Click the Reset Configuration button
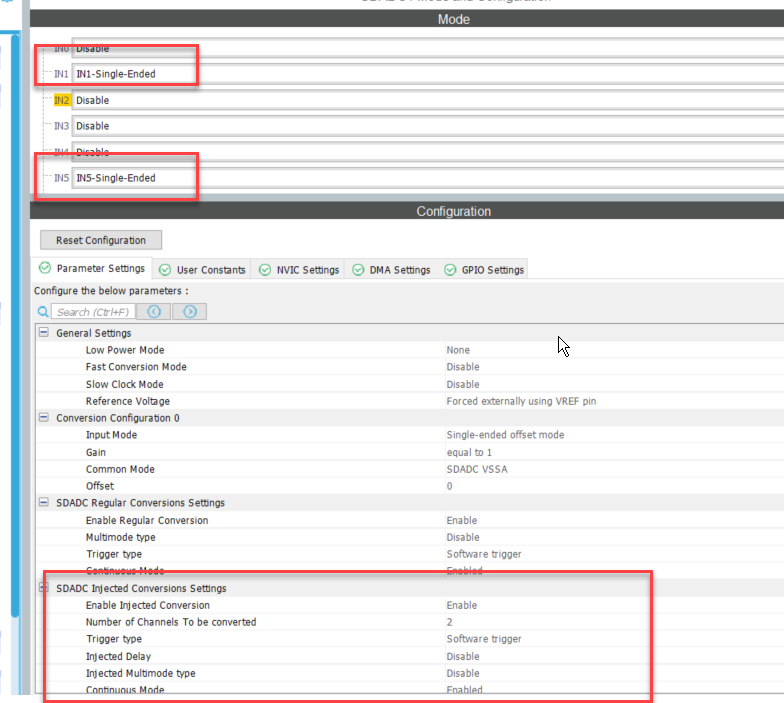Image resolution: width=784 pixels, height=703 pixels. click(x=101, y=240)
